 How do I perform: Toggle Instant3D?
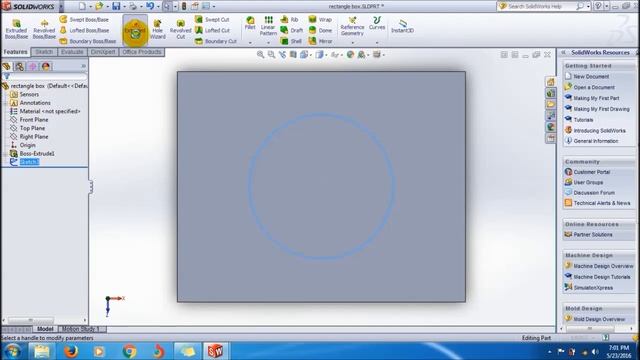point(402,26)
